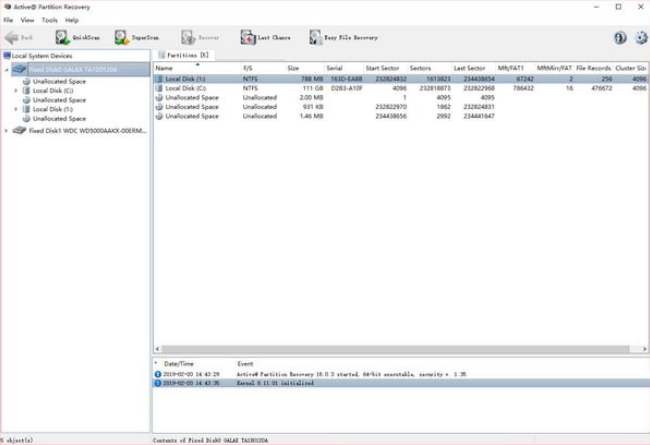Open the Tools menu
This screenshot has height=445, width=650.
[x=49, y=20]
